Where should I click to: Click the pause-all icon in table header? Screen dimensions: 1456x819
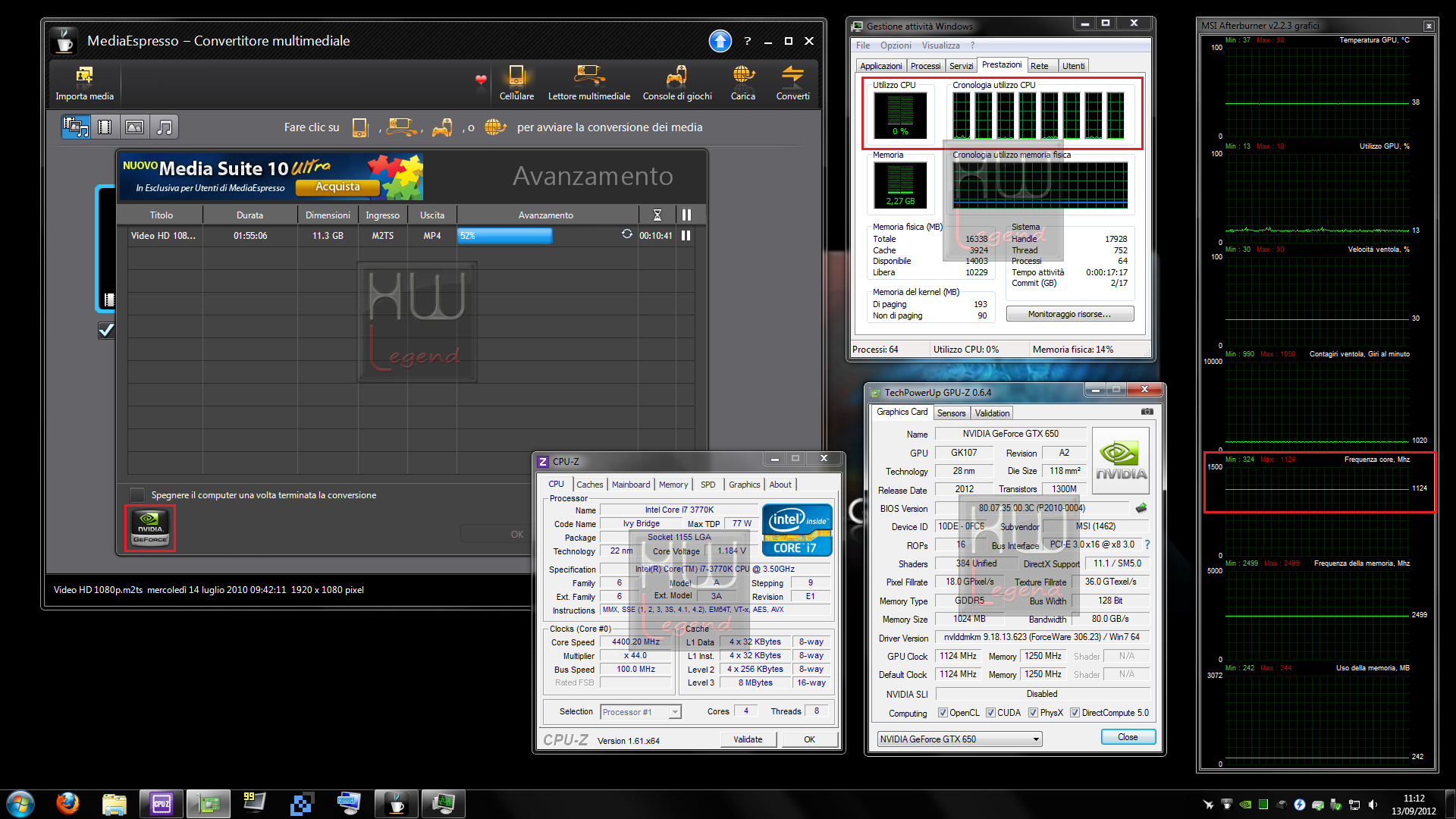686,215
